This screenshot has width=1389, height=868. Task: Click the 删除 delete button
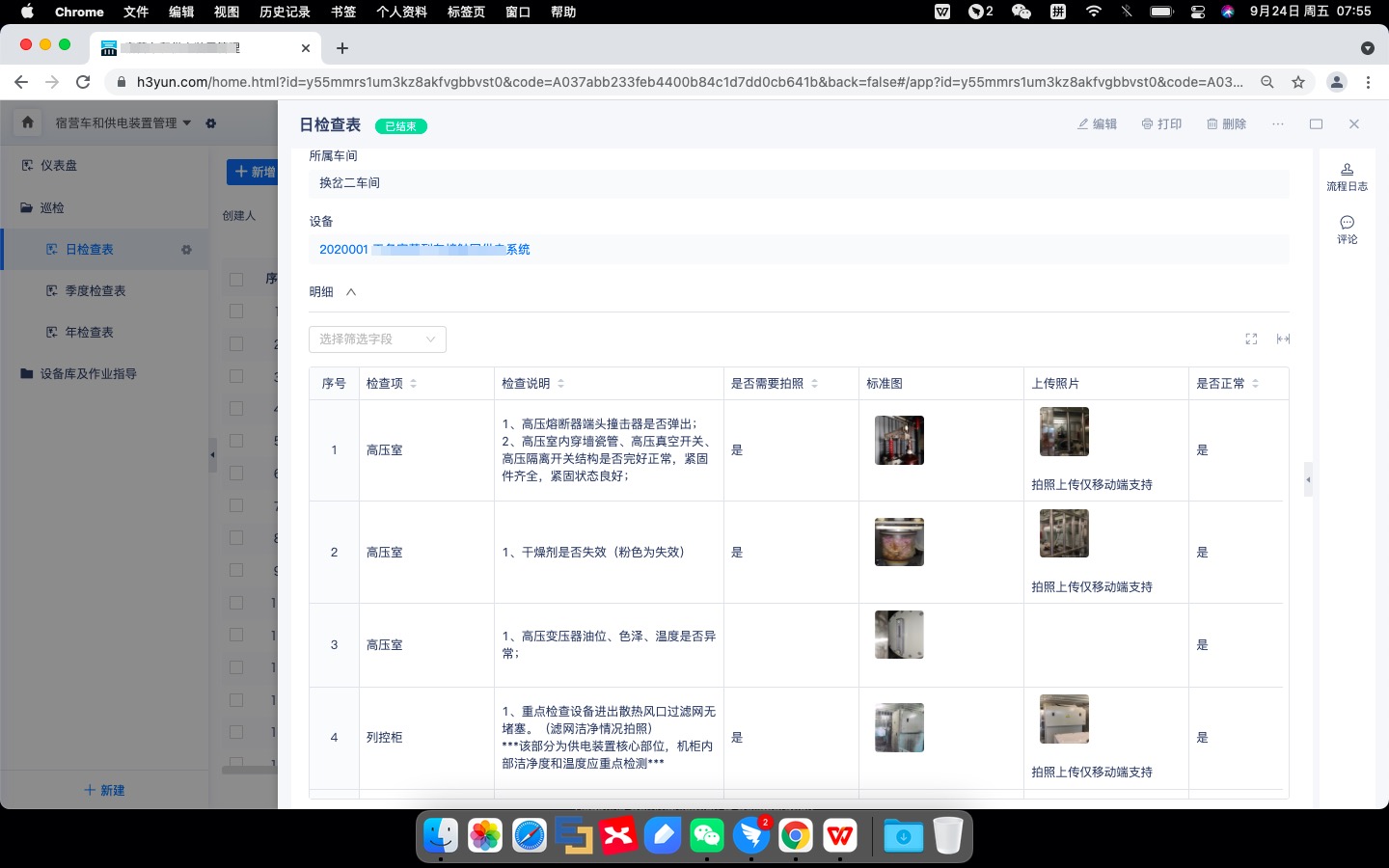tap(1226, 124)
